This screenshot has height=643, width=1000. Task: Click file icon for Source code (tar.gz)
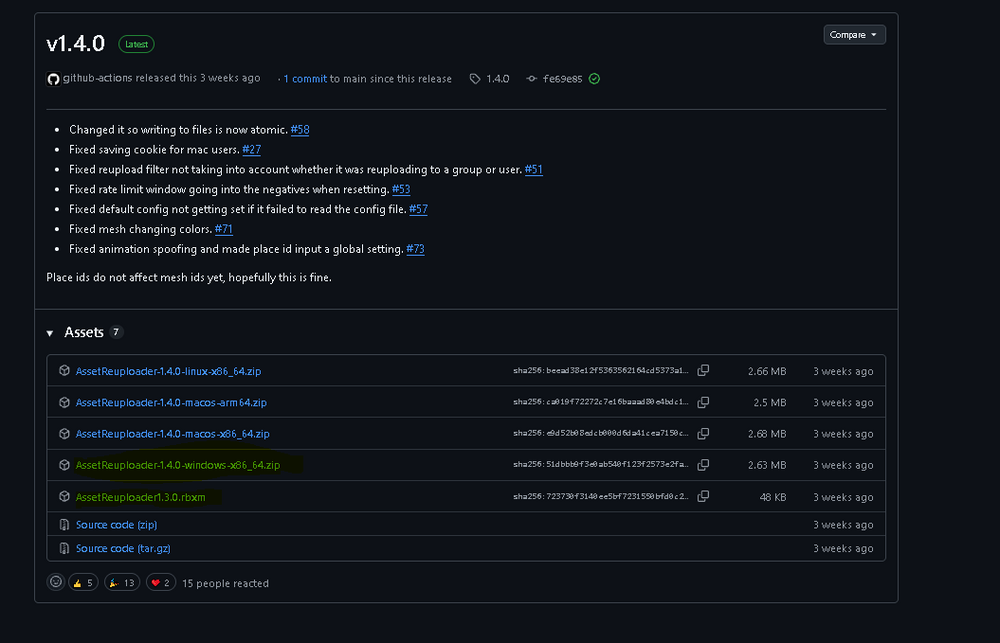coord(64,548)
